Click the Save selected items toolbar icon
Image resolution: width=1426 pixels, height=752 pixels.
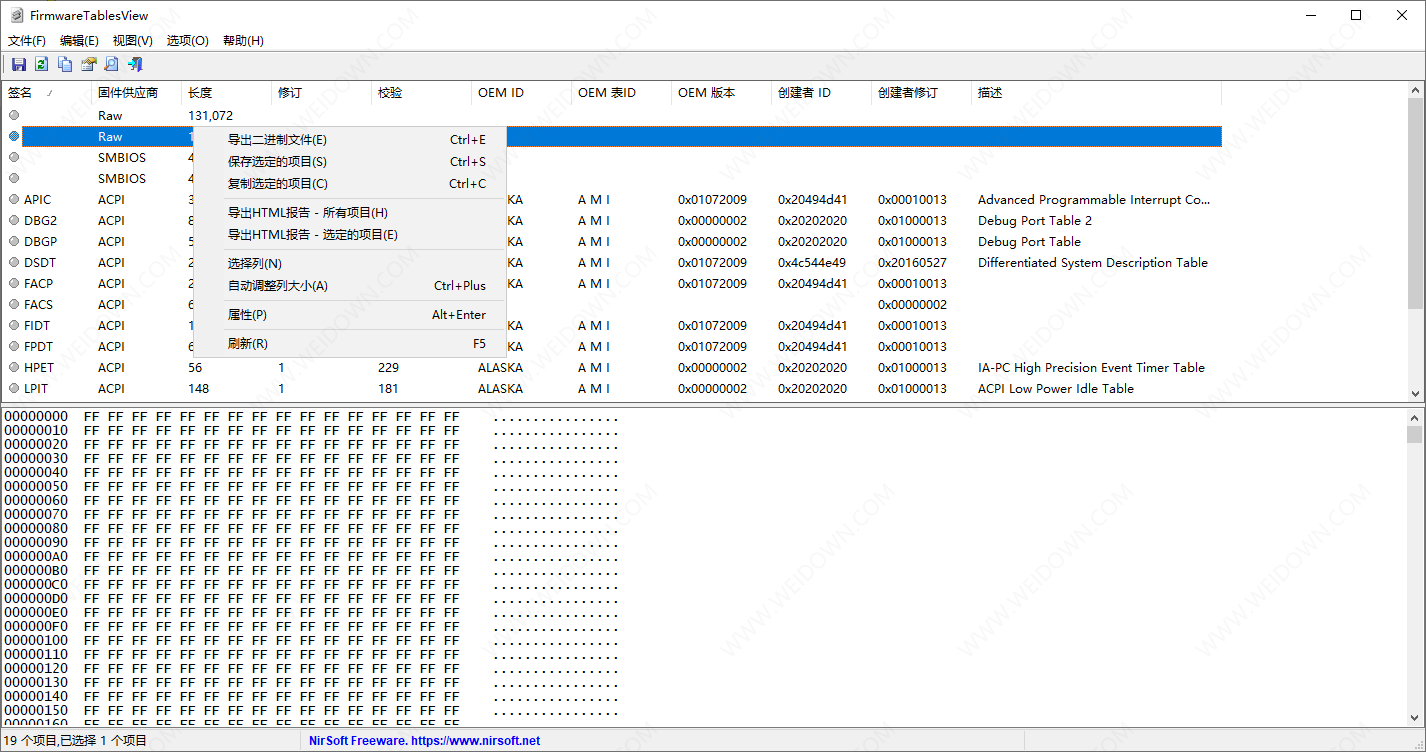coord(18,64)
